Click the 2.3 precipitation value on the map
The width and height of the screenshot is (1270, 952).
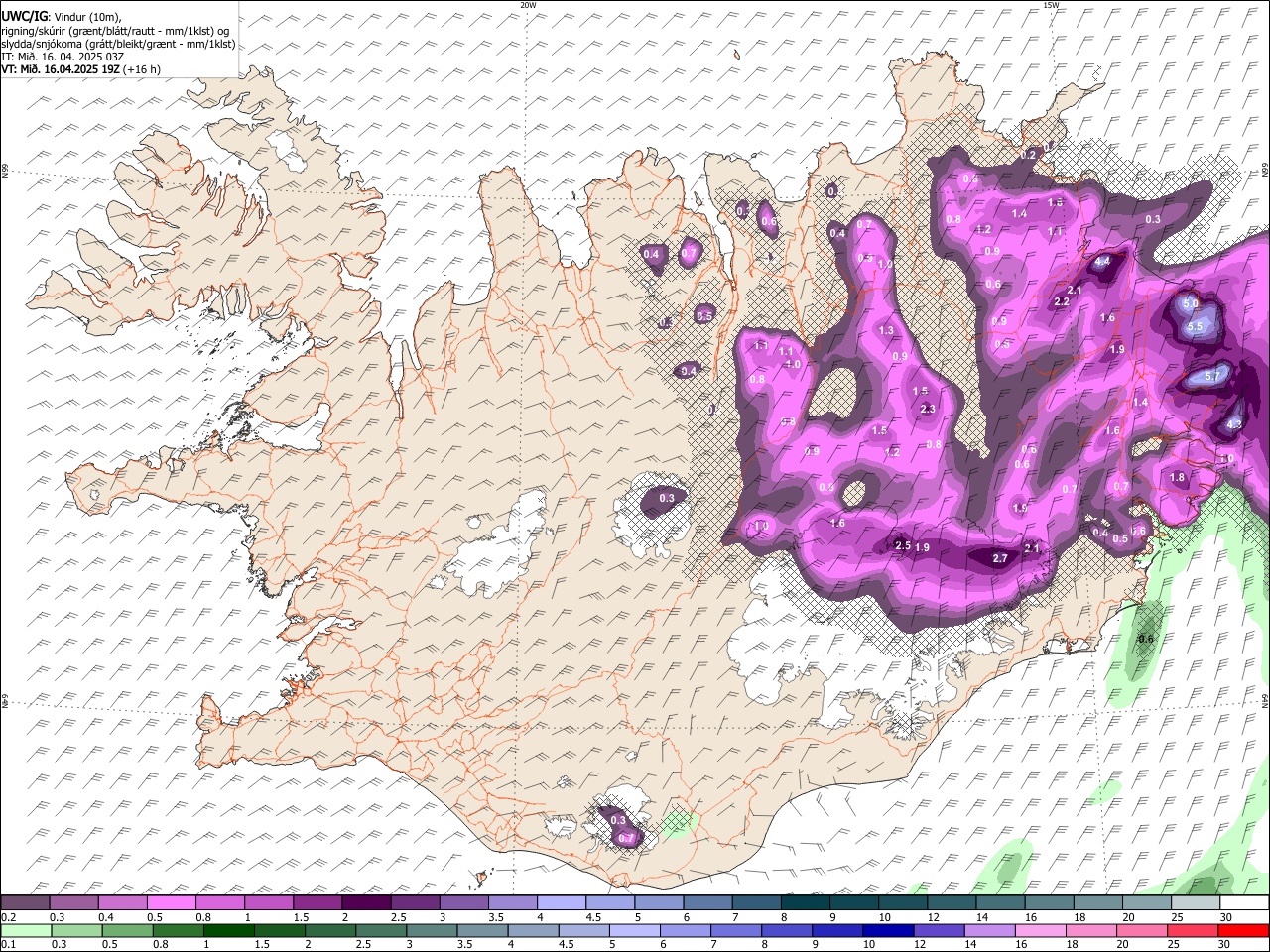pos(928,409)
